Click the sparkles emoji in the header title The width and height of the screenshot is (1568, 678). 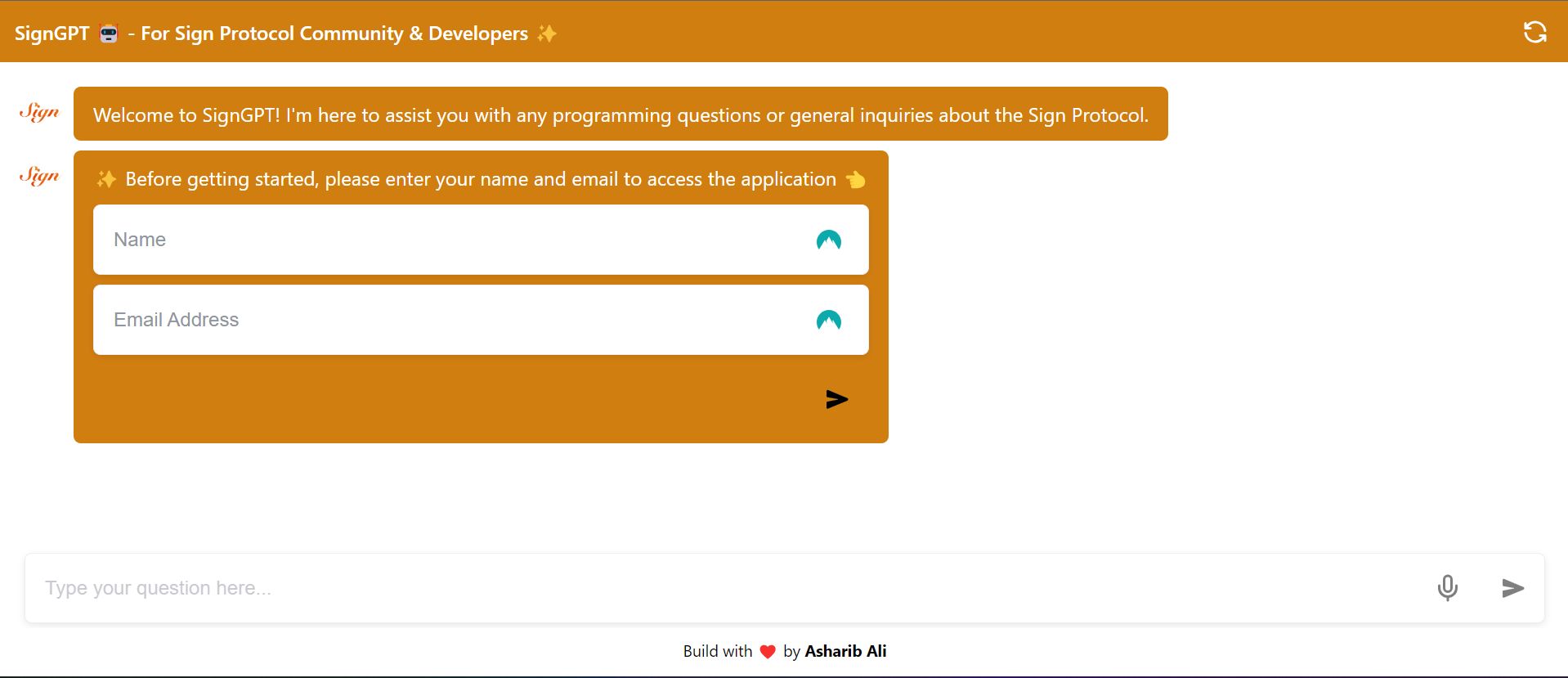(547, 34)
